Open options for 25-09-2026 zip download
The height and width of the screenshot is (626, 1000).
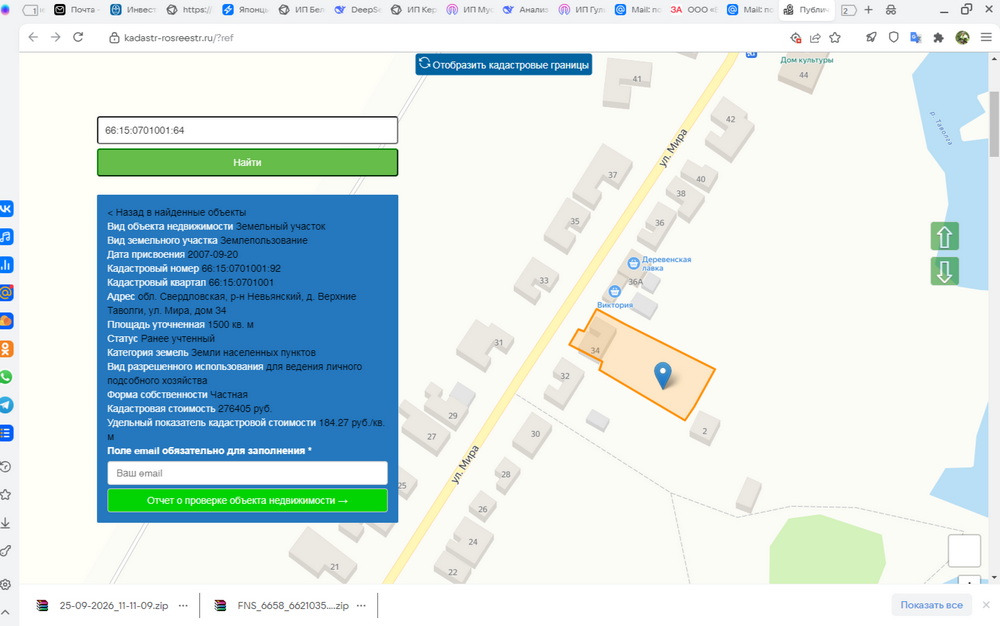tap(183, 606)
